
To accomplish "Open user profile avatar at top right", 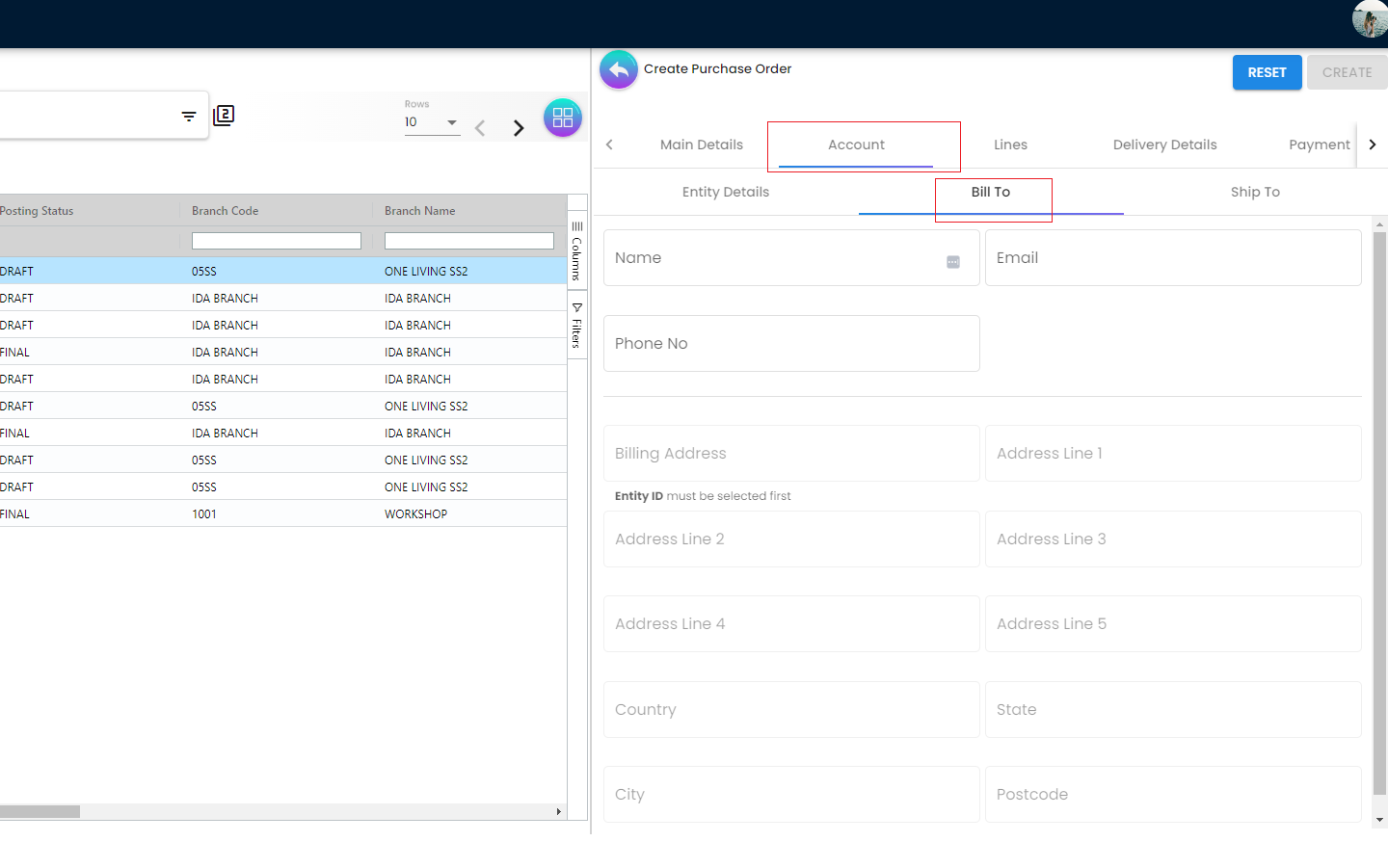I will [1369, 18].
